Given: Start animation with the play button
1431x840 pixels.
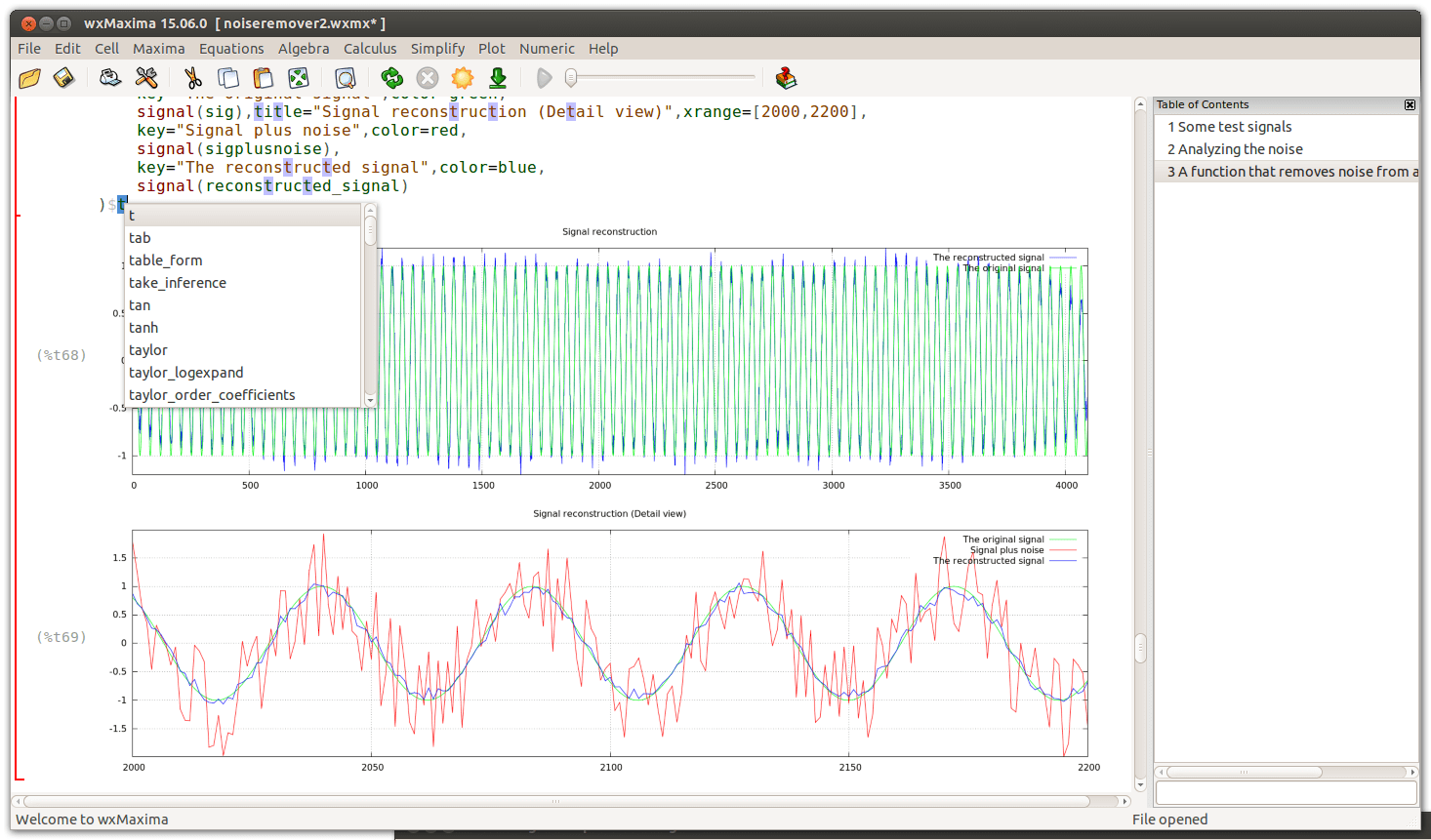Looking at the screenshot, I should (x=545, y=78).
